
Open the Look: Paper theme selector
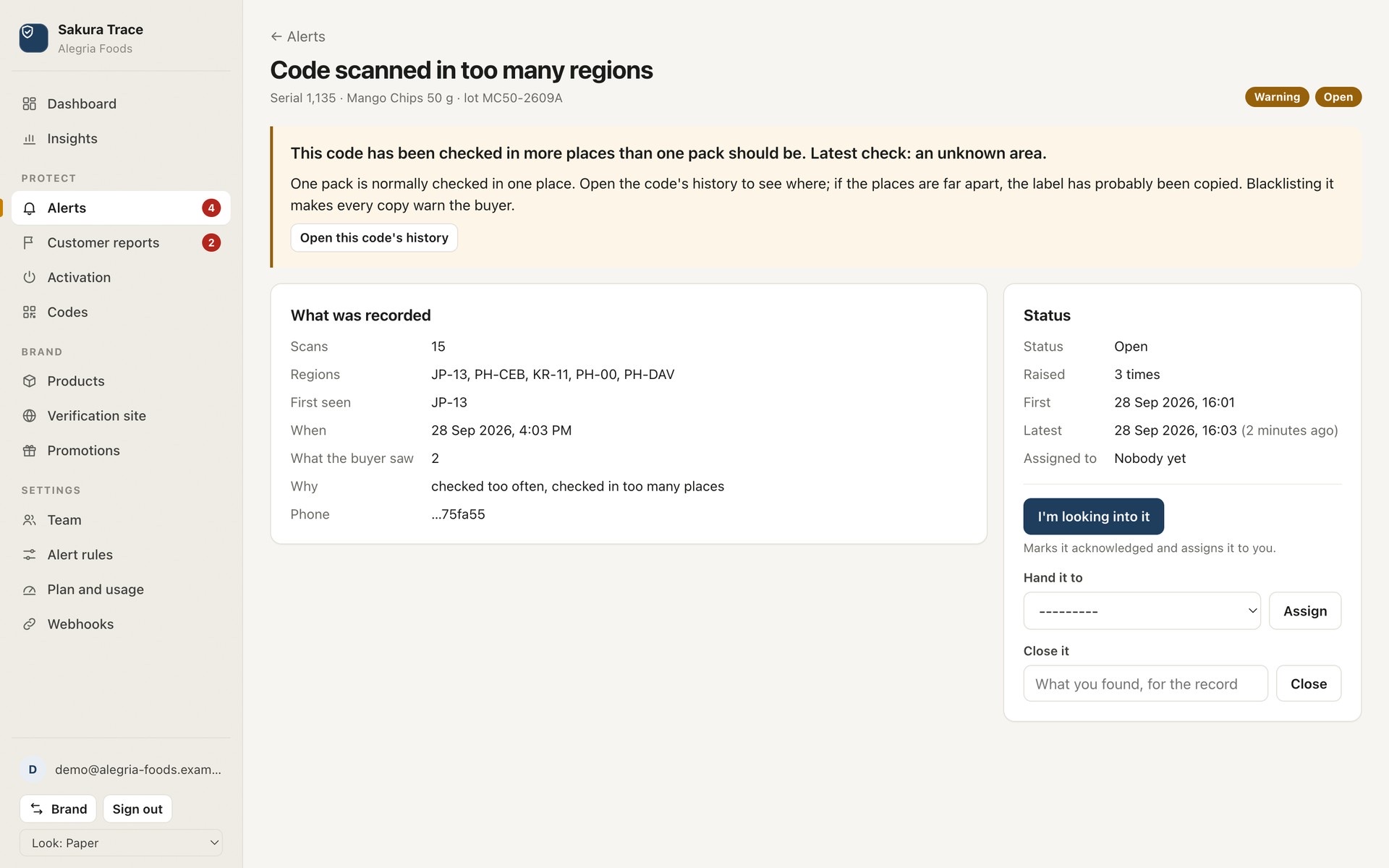tap(121, 843)
